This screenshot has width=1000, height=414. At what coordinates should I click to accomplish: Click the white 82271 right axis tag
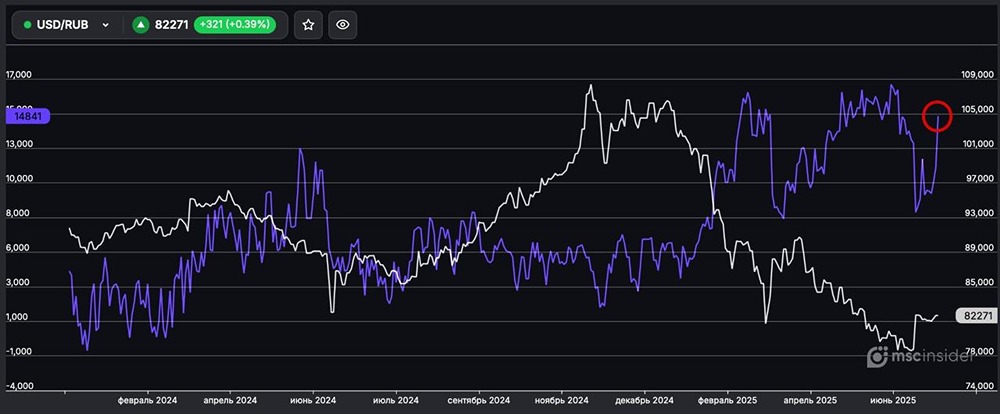click(x=974, y=316)
